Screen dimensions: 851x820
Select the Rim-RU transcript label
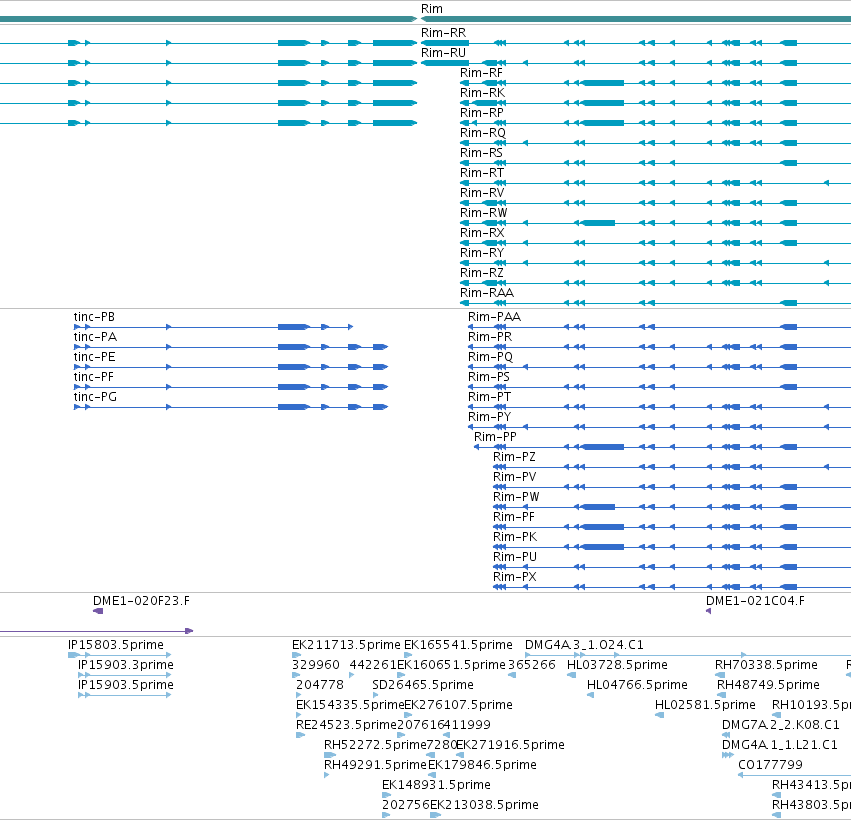click(443, 53)
